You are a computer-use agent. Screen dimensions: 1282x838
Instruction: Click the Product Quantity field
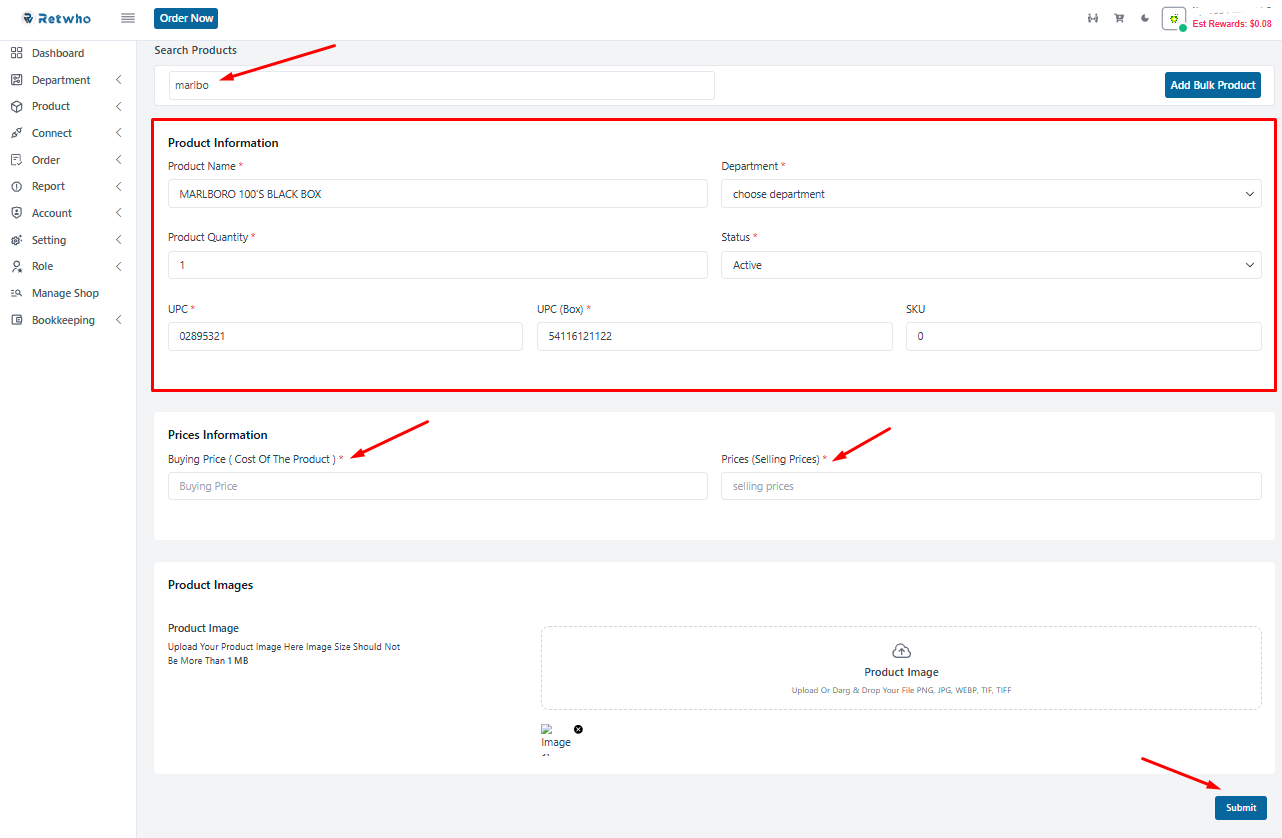pos(438,265)
